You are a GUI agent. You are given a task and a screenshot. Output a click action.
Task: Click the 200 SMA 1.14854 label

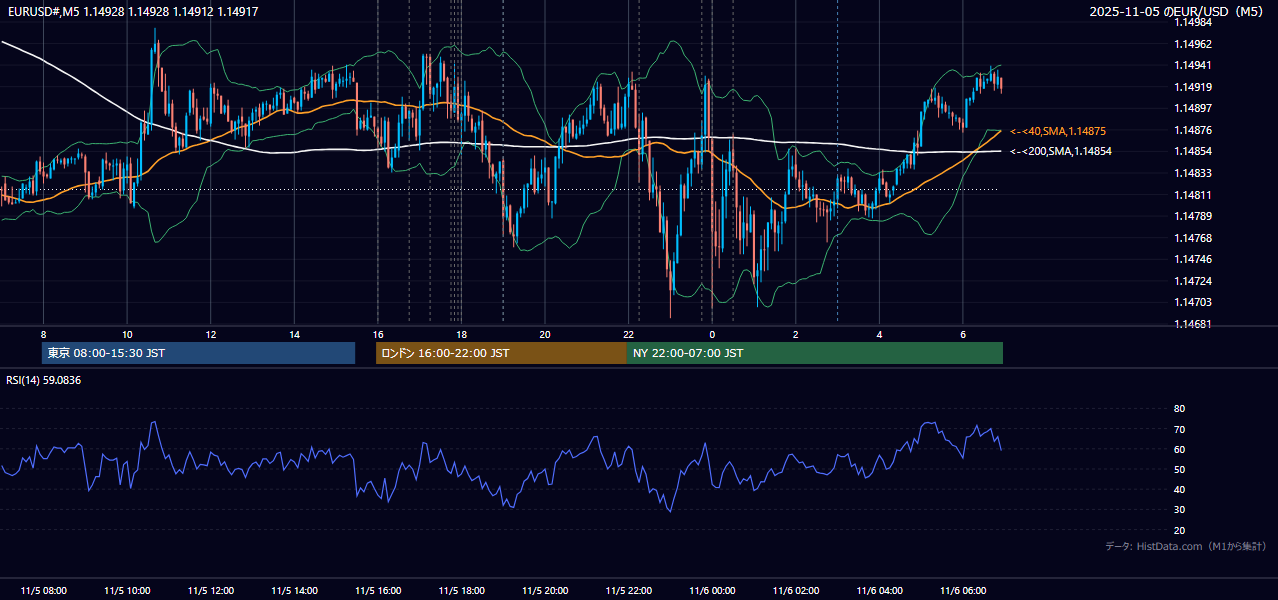pos(1060,151)
